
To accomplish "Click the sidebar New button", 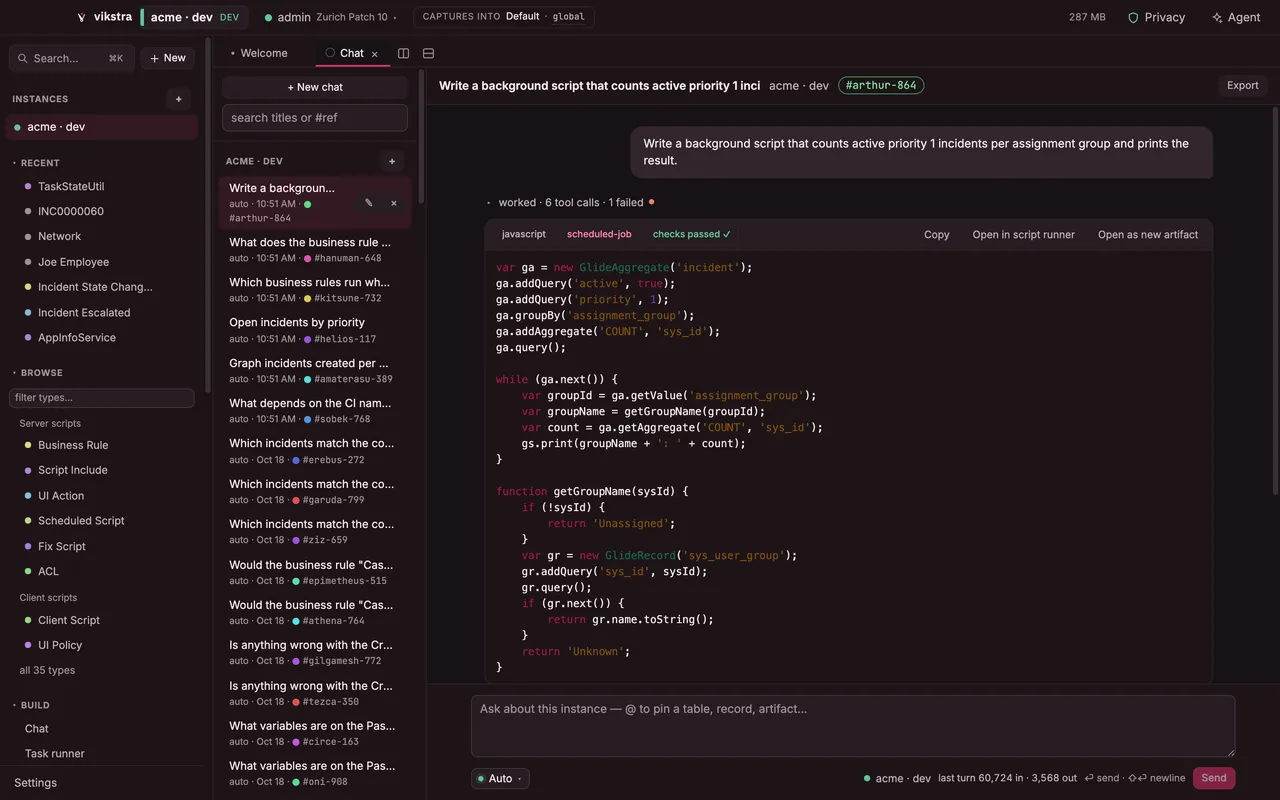I will [x=168, y=58].
